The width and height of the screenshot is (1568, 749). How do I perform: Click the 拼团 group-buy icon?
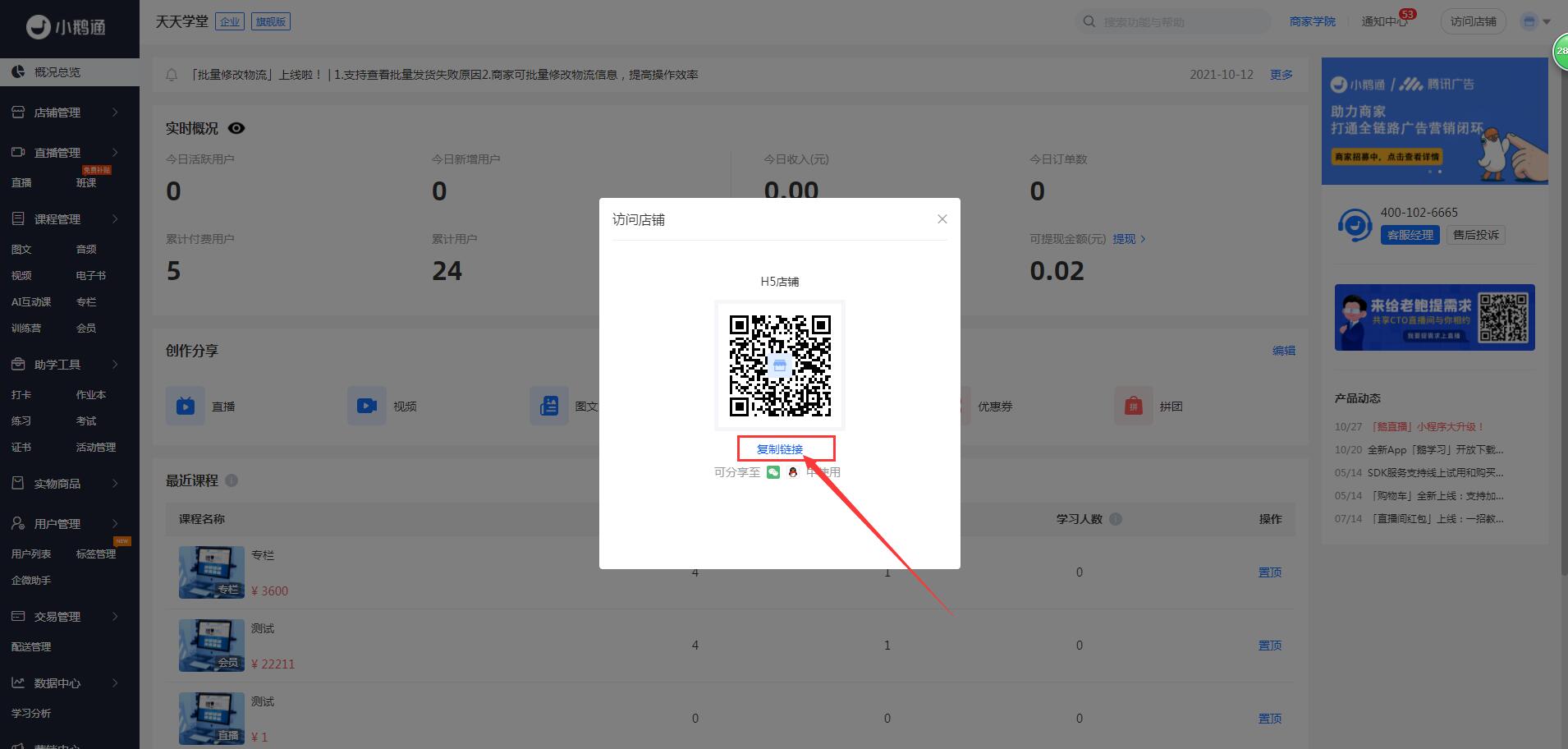(x=1133, y=406)
